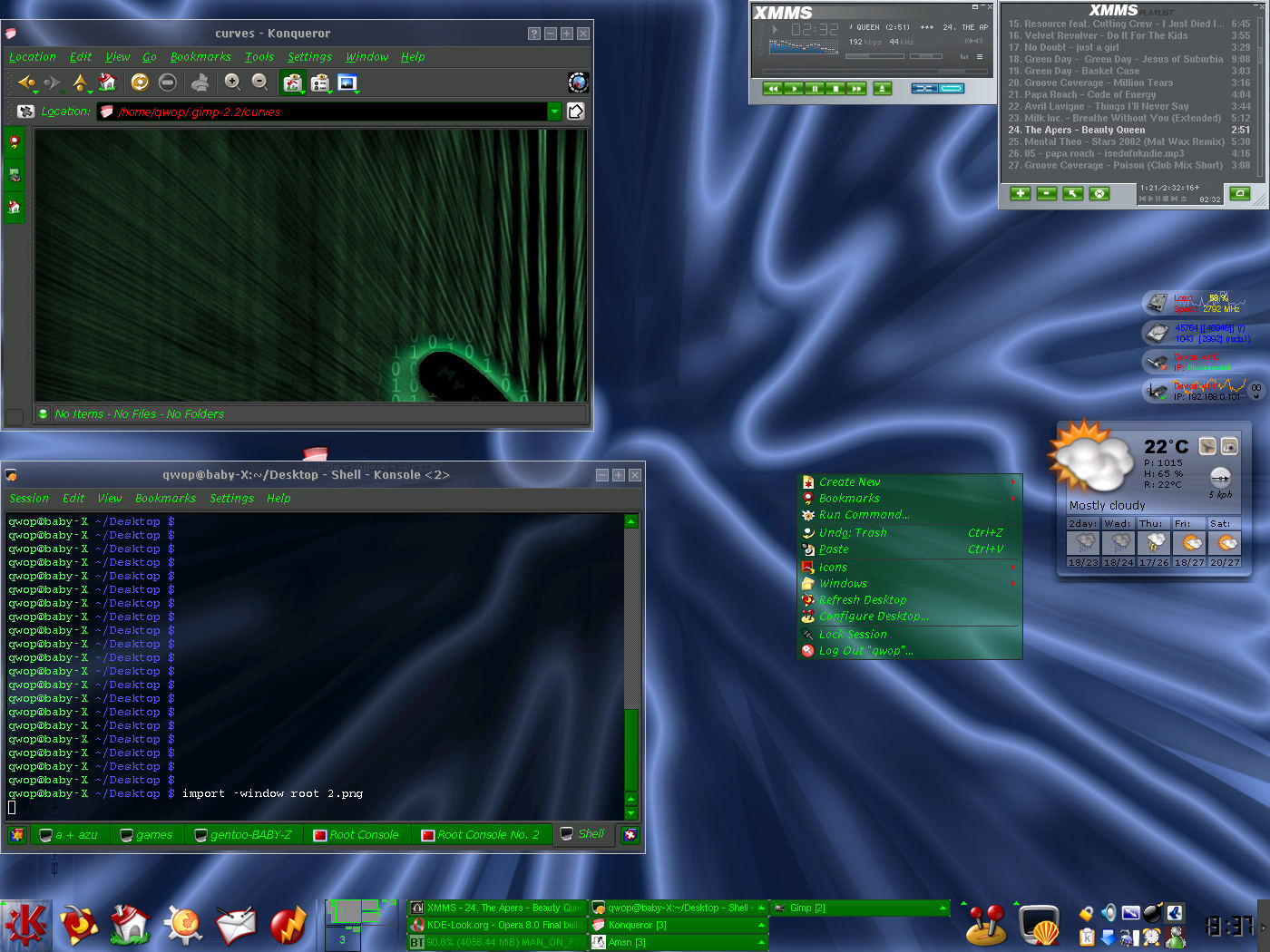Select playlist track No Doubt - just a girl
The width and height of the screenshot is (1270, 952).
[x=1129, y=47]
